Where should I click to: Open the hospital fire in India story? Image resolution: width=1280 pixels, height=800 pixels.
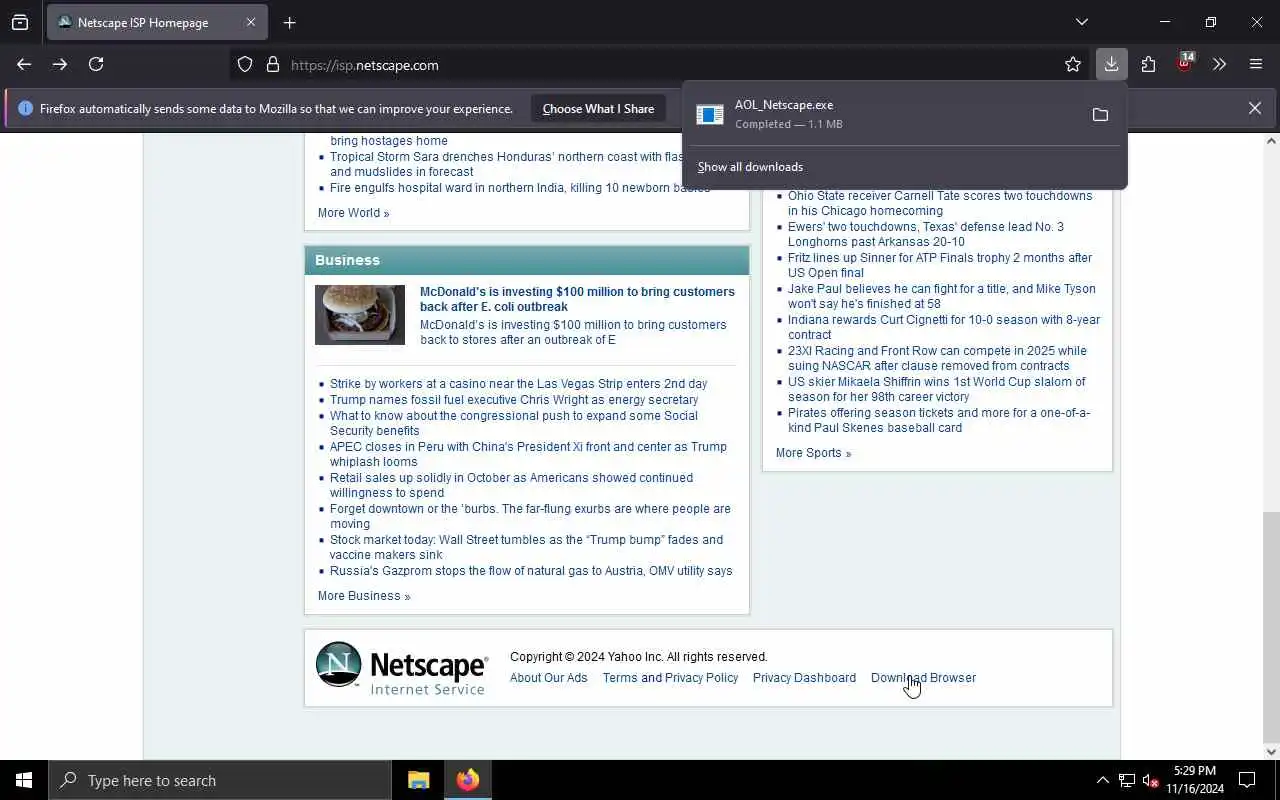(520, 188)
